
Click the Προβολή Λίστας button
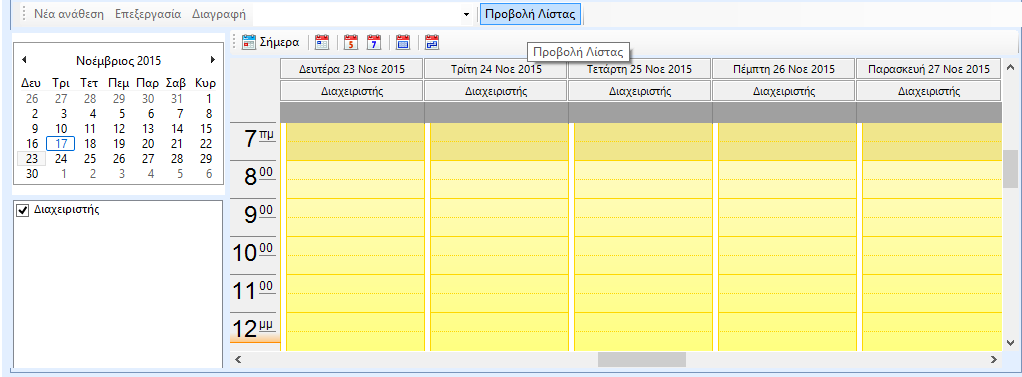point(531,14)
